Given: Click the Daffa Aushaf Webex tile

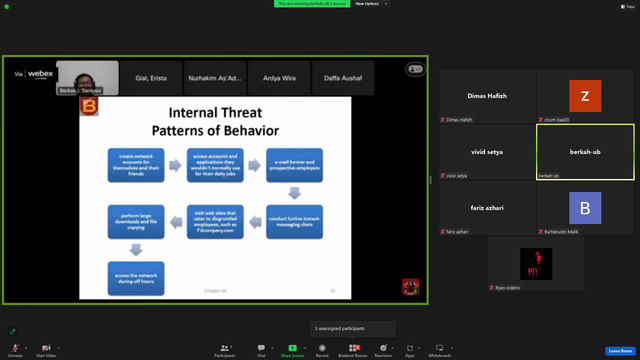Looking at the screenshot, I should pos(343,78).
